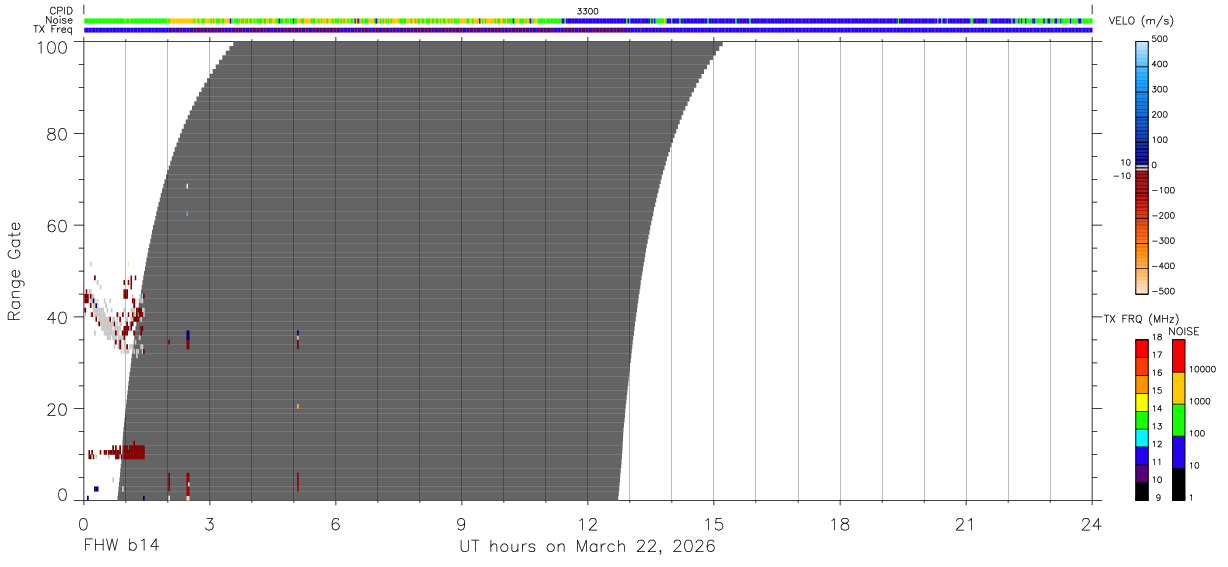Viewport: 1228px width, 567px height.
Task: Click 1000 on the noise scale
Action: tap(1201, 401)
